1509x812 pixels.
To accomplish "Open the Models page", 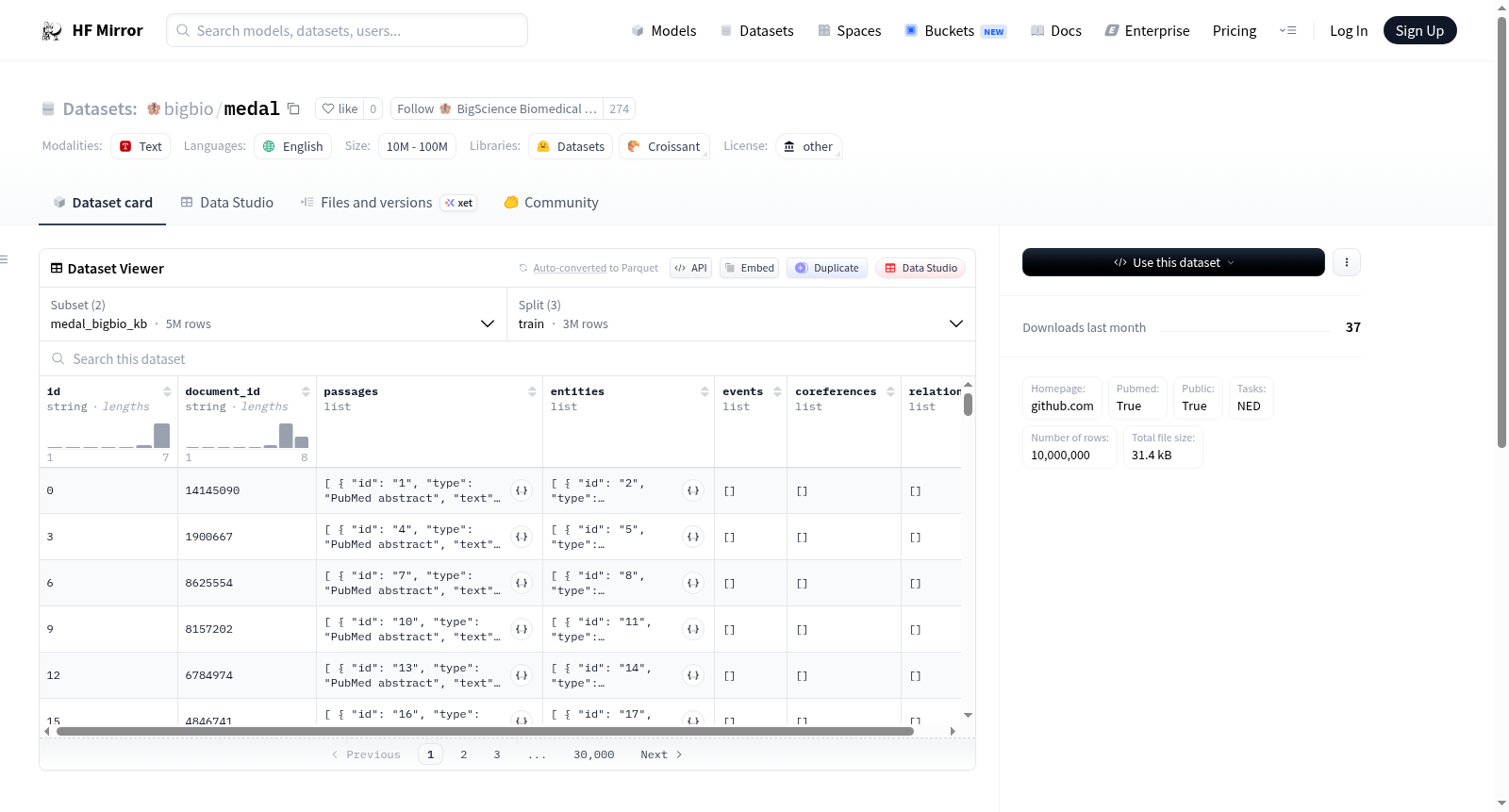I will (664, 30).
